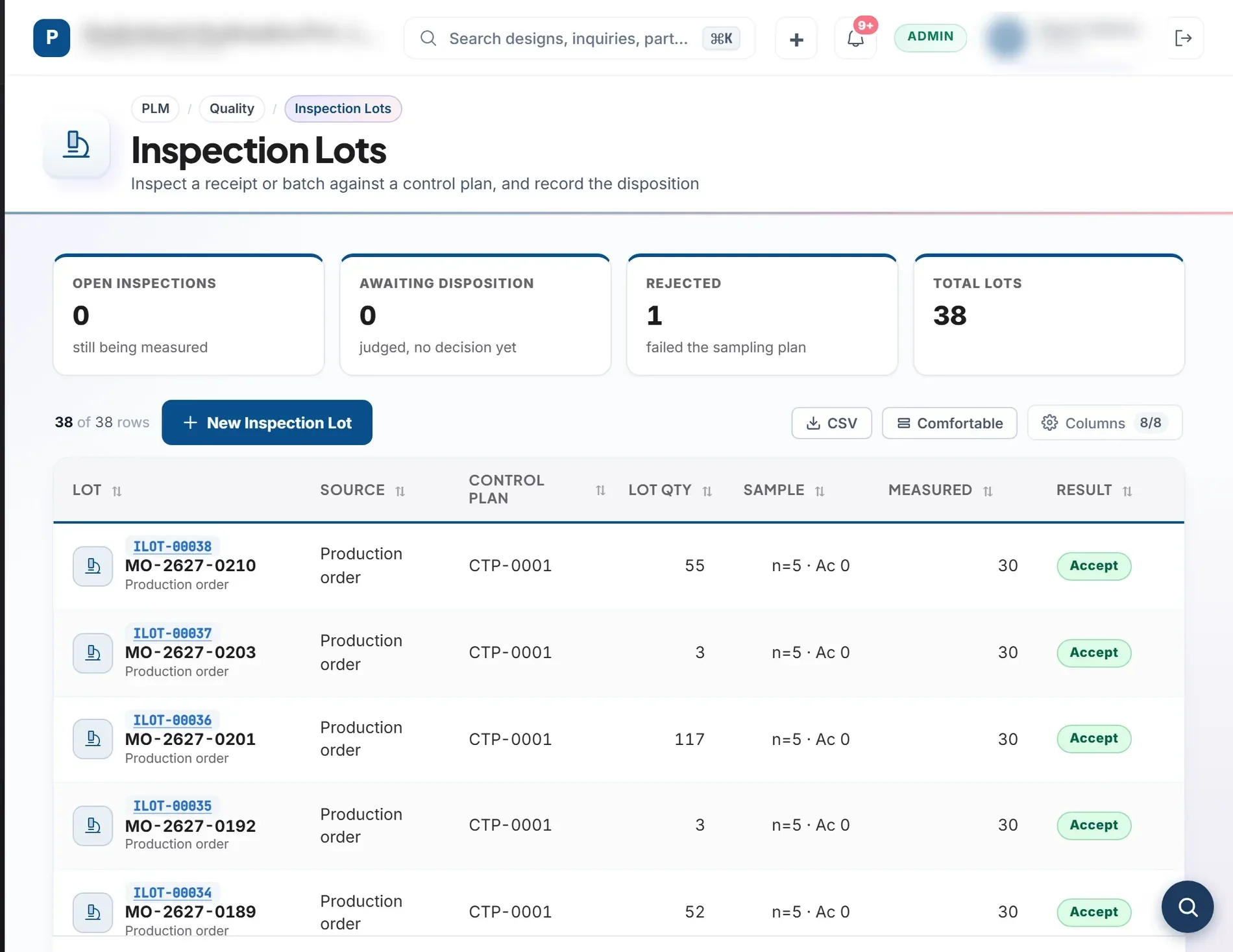
Task: Click the ILOT-00036 row microscope icon
Action: click(x=93, y=738)
